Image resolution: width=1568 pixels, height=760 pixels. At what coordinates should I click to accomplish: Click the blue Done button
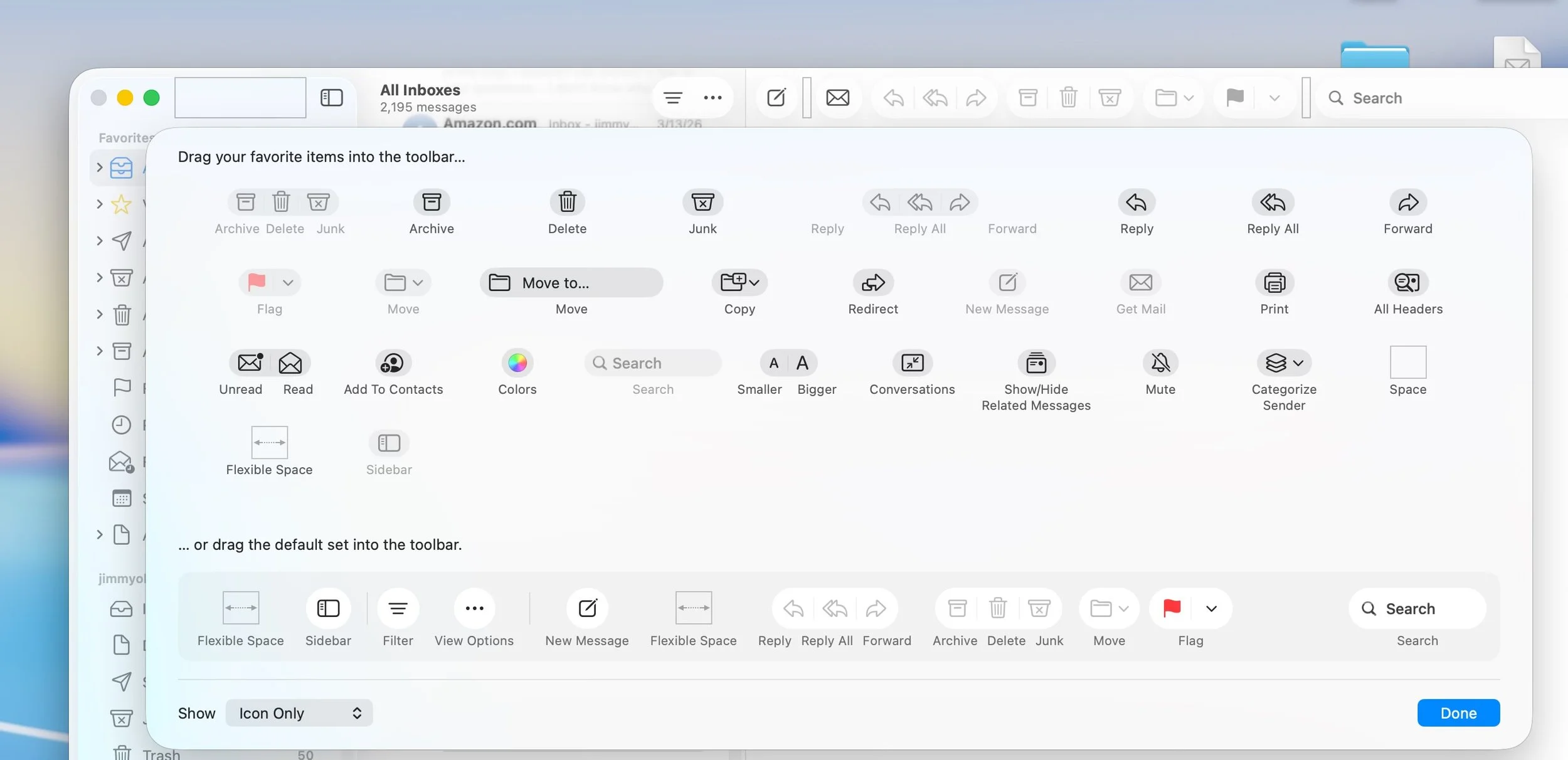[1458, 713]
